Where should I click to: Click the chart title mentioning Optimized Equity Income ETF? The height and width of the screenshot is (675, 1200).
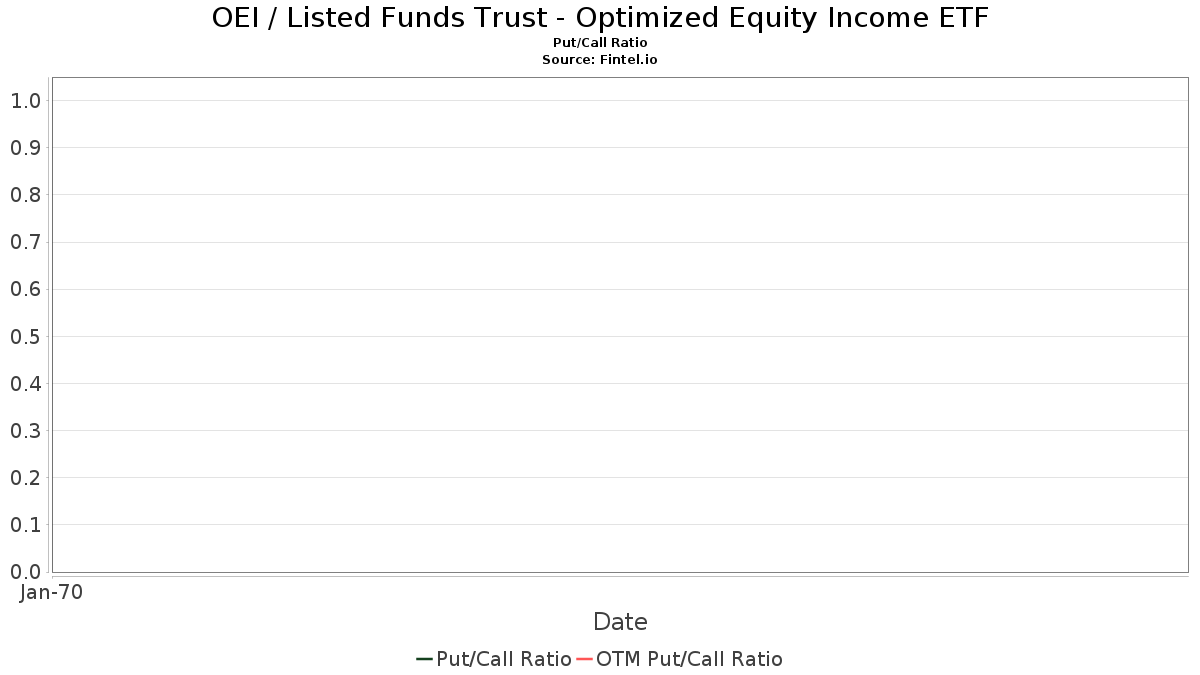pyautogui.click(x=600, y=18)
